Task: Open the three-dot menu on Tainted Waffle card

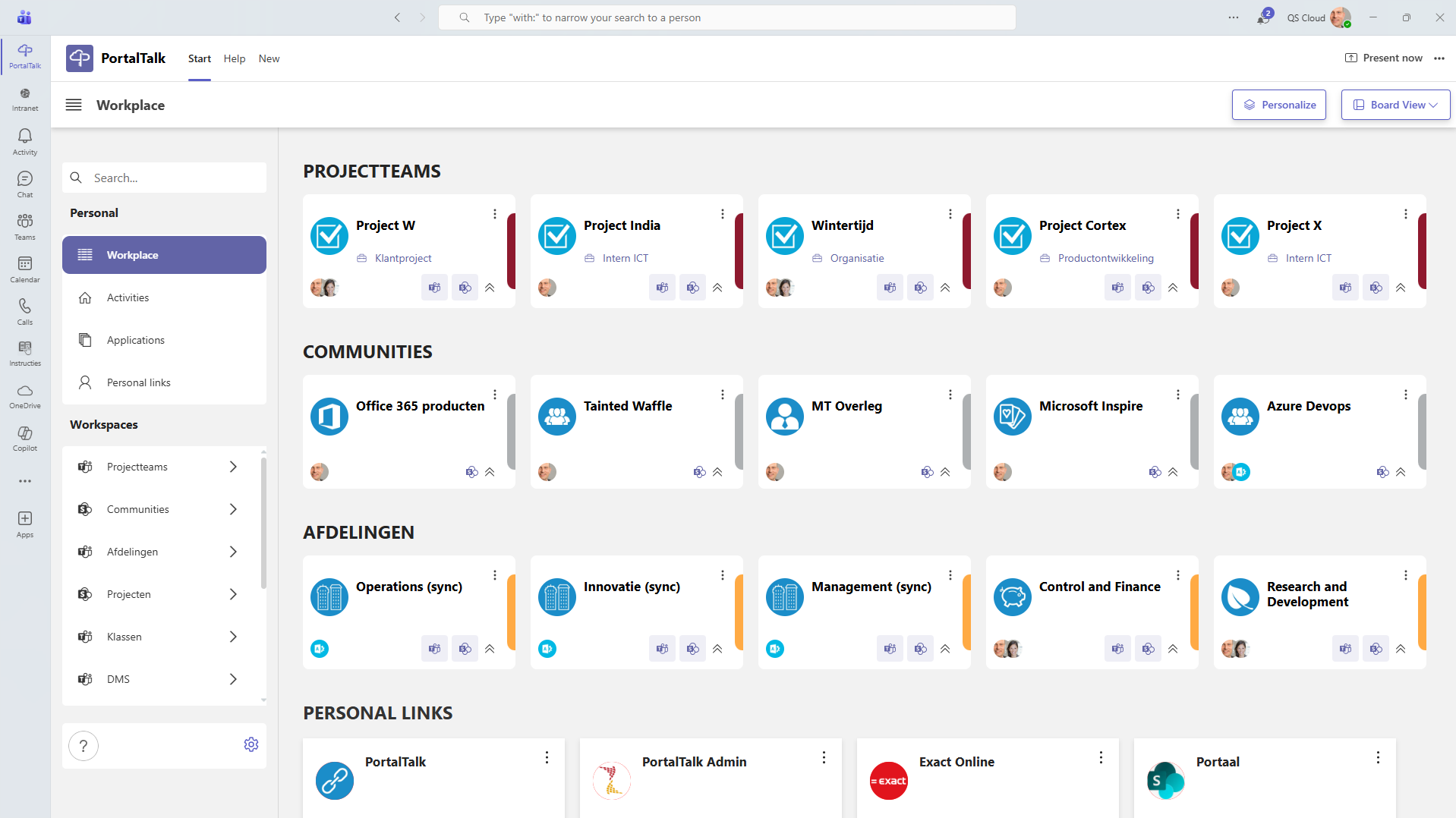Action: coord(722,395)
